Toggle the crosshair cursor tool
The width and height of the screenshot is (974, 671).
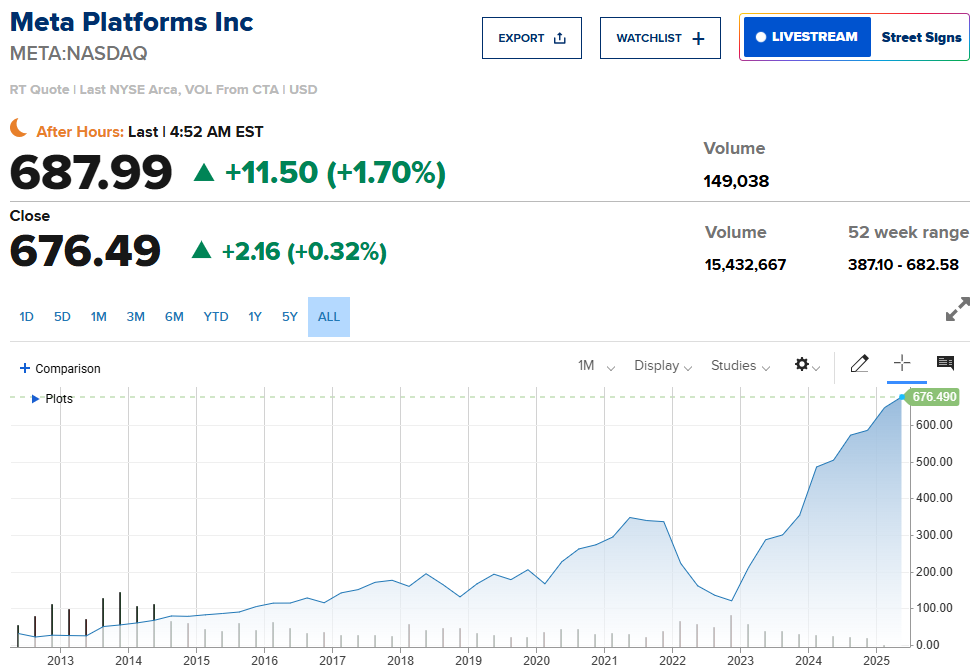coord(902,364)
